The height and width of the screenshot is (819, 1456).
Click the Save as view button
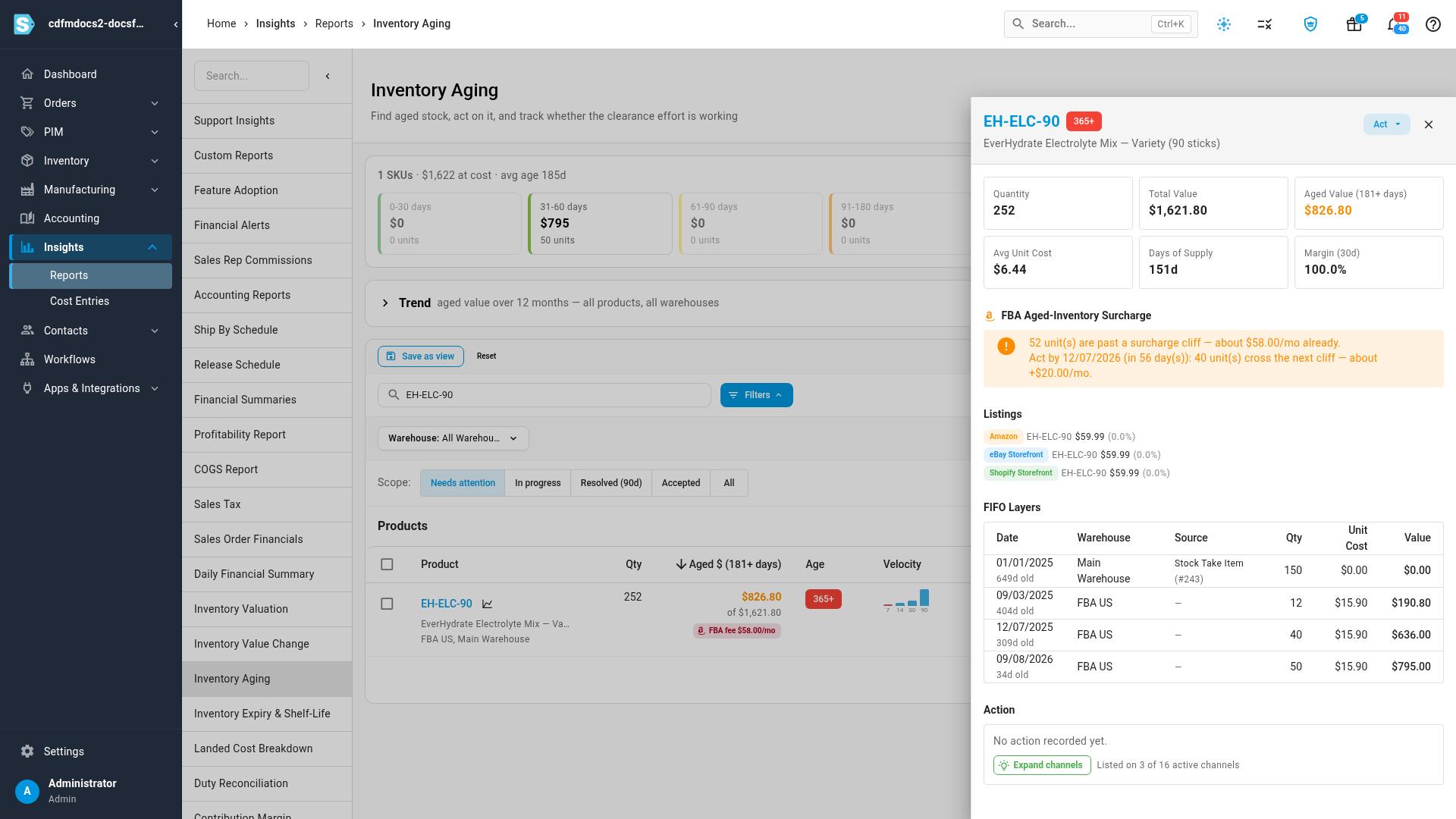(x=421, y=356)
